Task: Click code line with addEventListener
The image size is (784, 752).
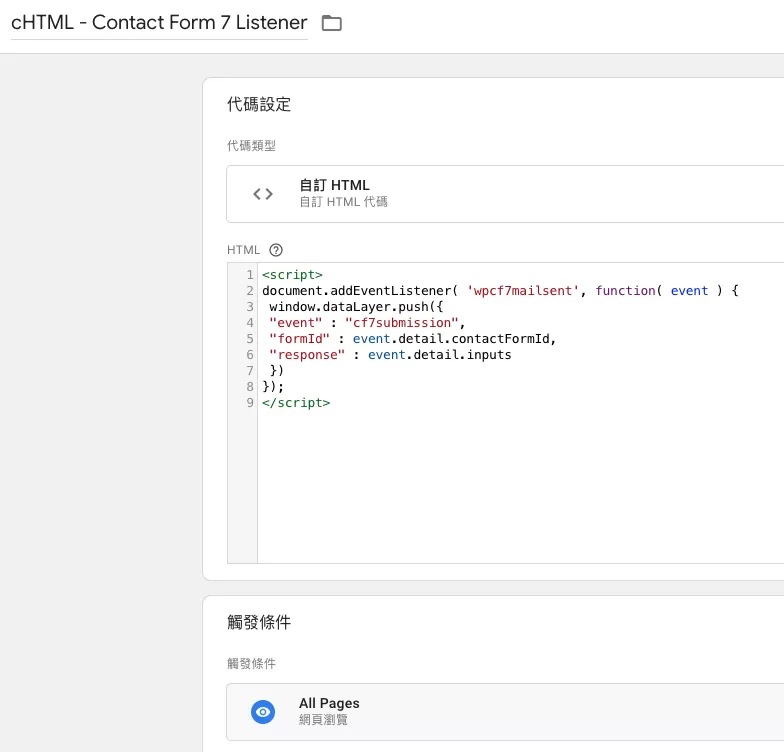Action: pyautogui.click(x=500, y=290)
